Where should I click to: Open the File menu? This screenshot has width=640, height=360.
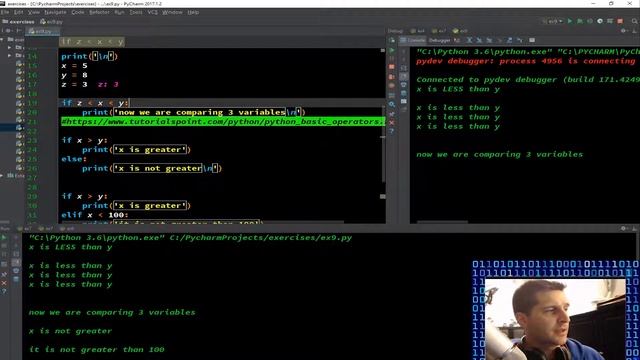[4, 12]
